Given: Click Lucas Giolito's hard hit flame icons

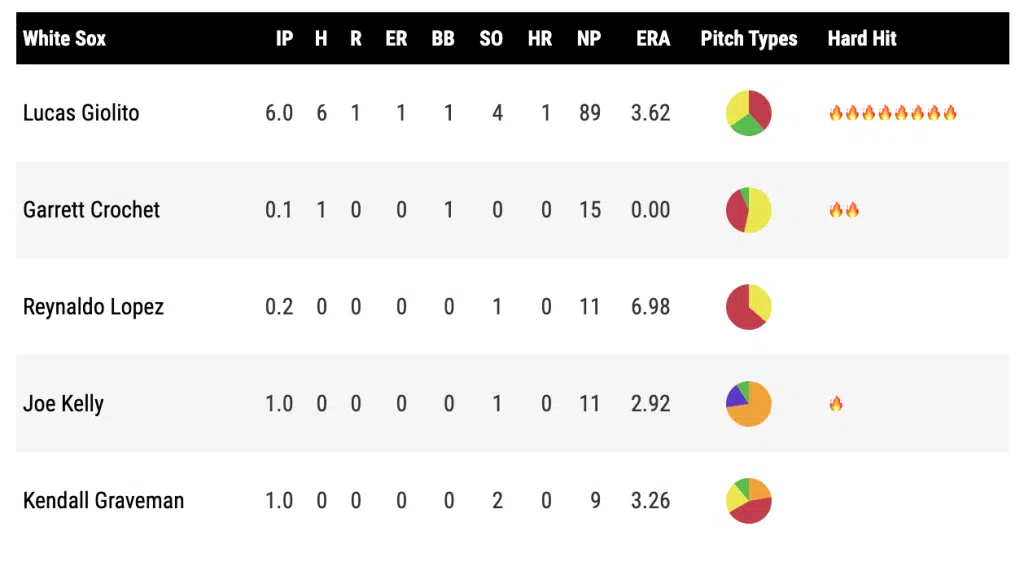Looking at the screenshot, I should (892, 113).
